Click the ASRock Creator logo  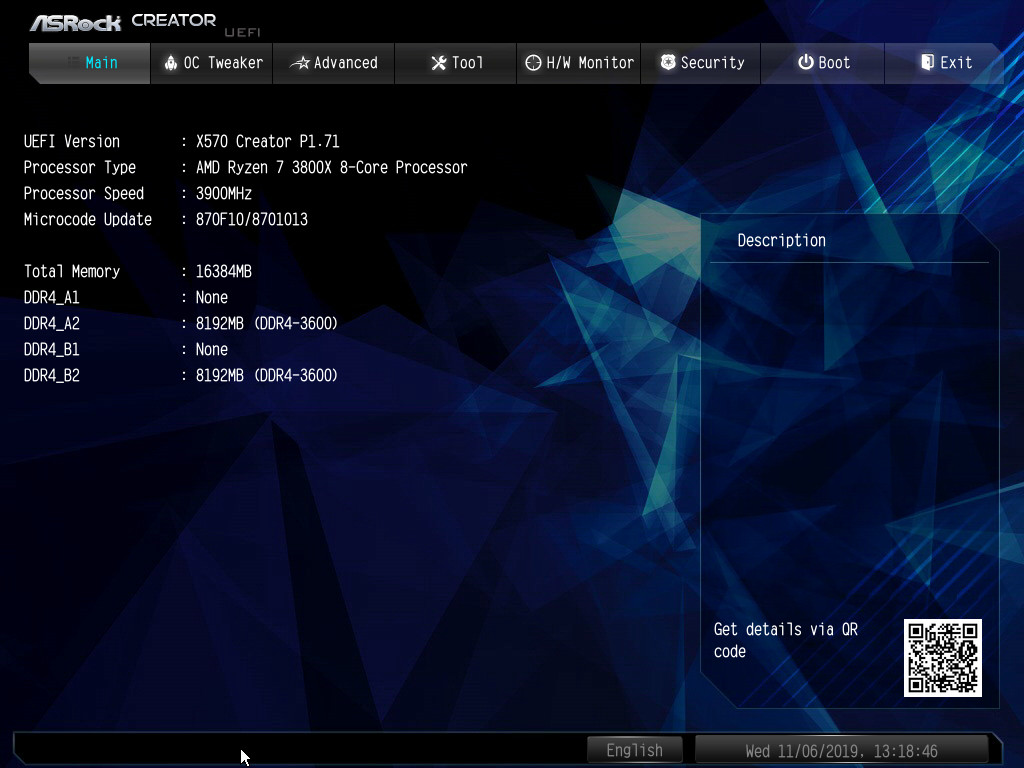tap(122, 21)
